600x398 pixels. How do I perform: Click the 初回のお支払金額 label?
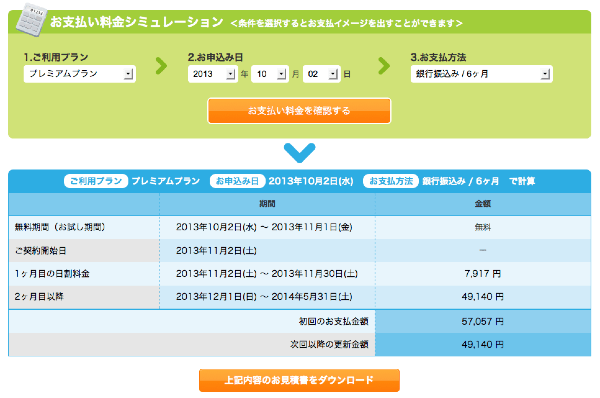click(333, 321)
